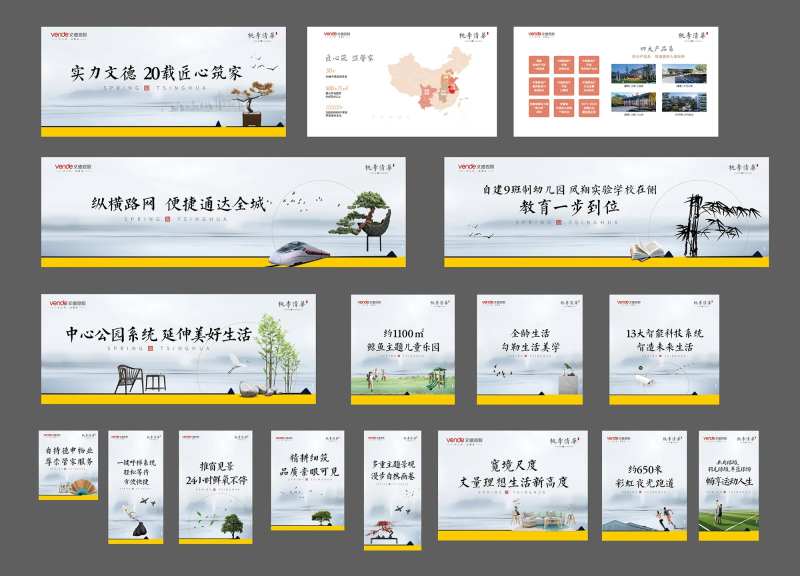Click the vende logo on the 实力文德 banner
The image size is (800, 576).
[68, 35]
